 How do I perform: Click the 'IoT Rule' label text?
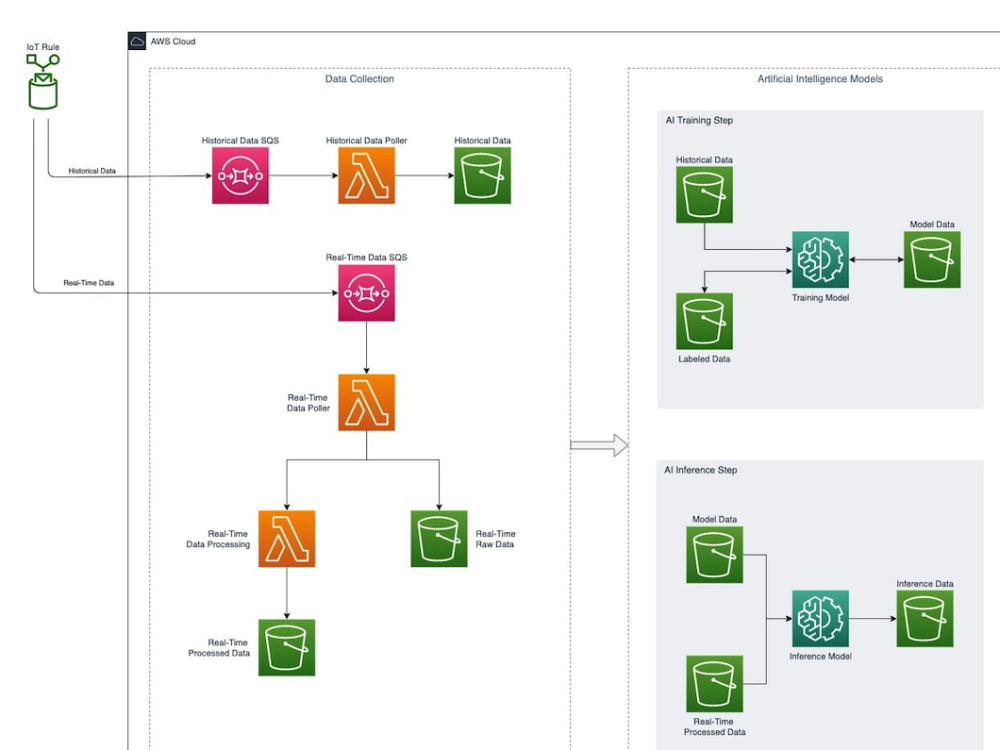[x=43, y=47]
